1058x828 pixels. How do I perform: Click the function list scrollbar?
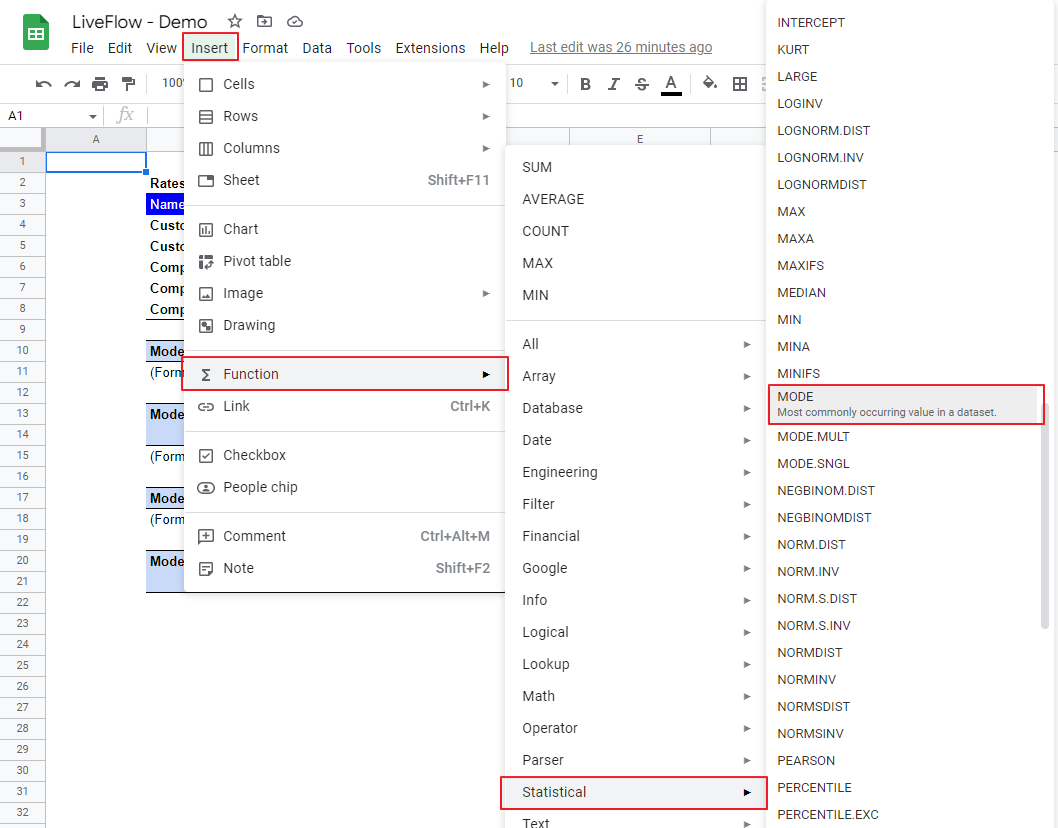point(1045,516)
